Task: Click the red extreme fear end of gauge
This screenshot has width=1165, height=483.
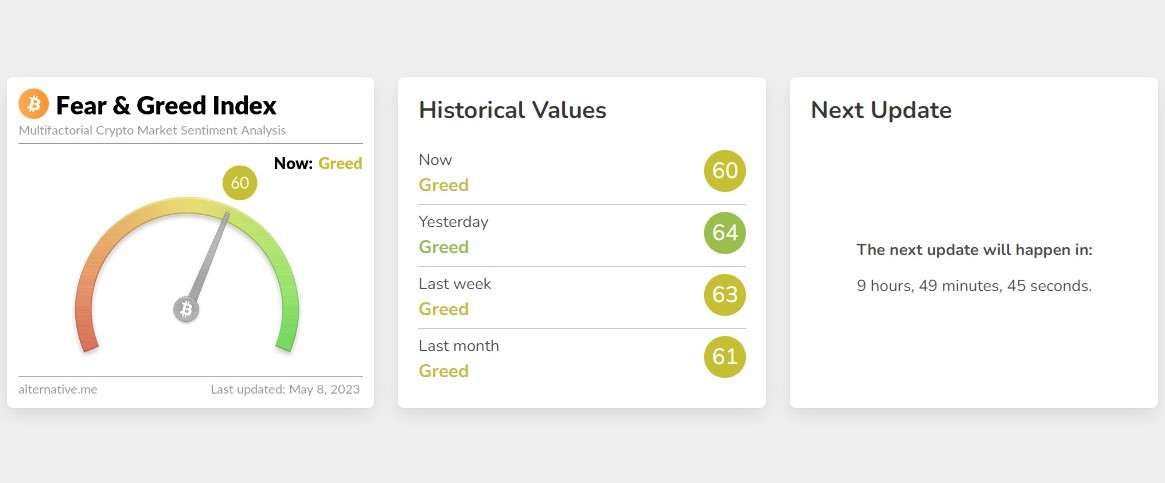Action: (87, 339)
